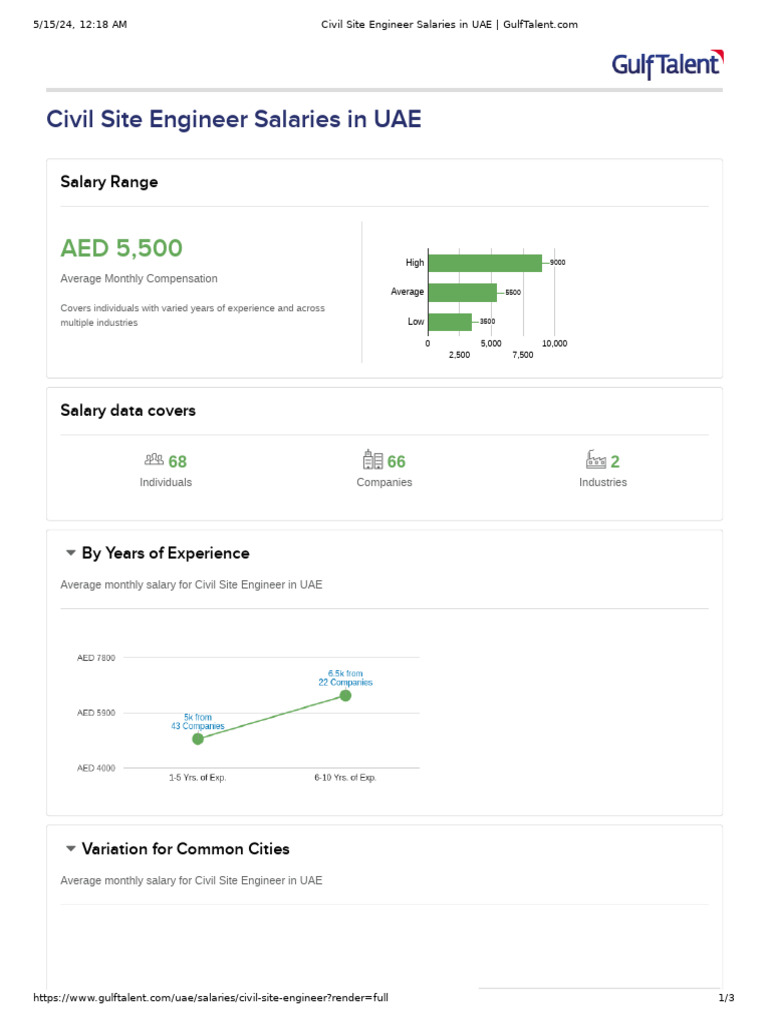Click the AED 5,500 average compensation figure
This screenshot has height=1024, width=768.
(x=121, y=248)
